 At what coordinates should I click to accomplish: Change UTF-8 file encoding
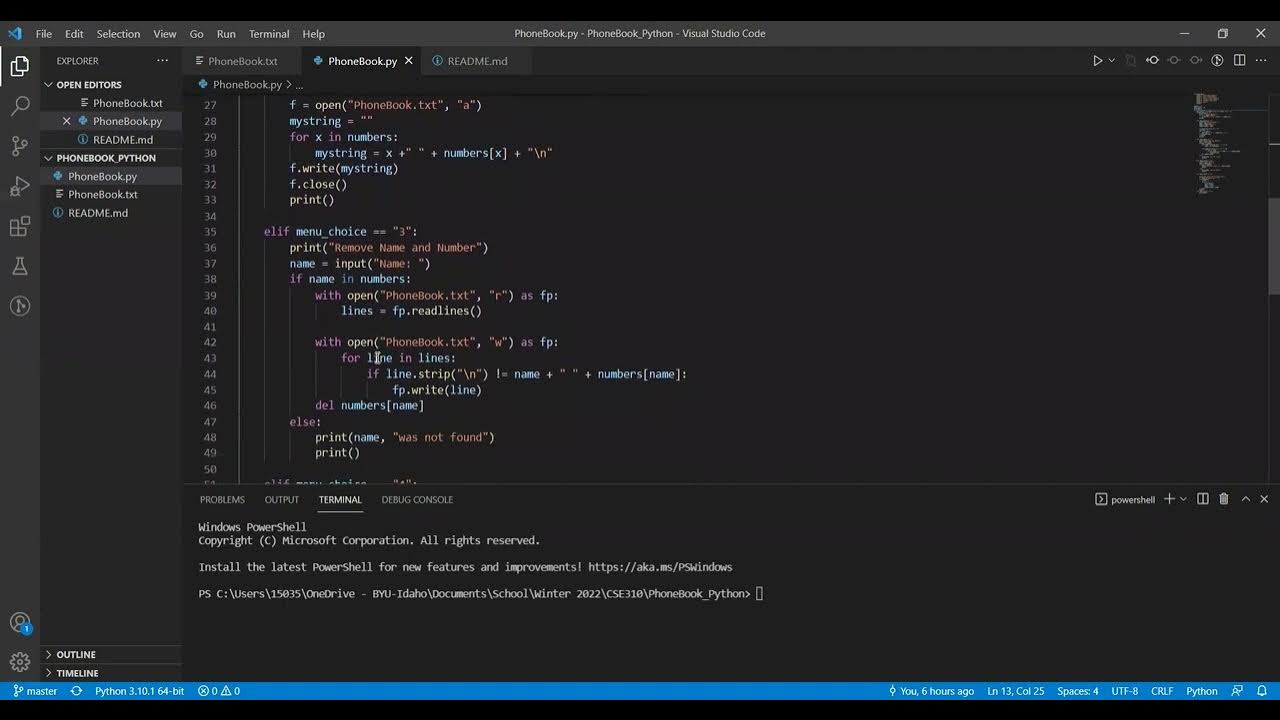pos(1125,691)
